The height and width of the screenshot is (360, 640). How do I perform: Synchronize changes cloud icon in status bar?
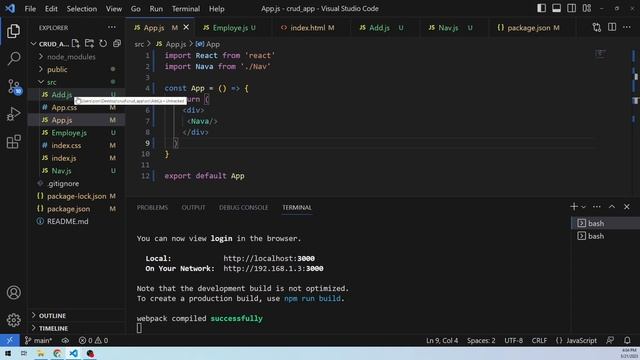tap(65, 340)
